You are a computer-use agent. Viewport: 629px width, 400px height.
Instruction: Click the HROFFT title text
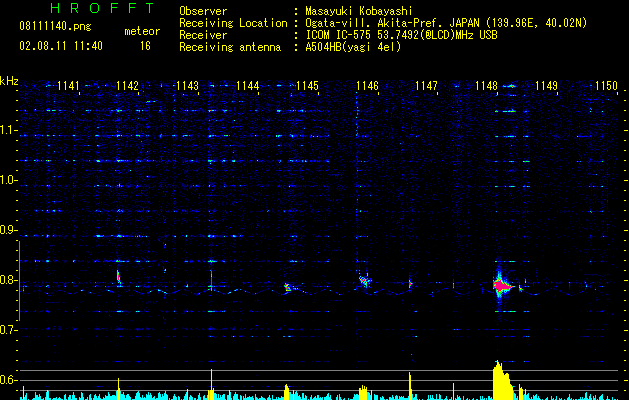[x=102, y=8]
